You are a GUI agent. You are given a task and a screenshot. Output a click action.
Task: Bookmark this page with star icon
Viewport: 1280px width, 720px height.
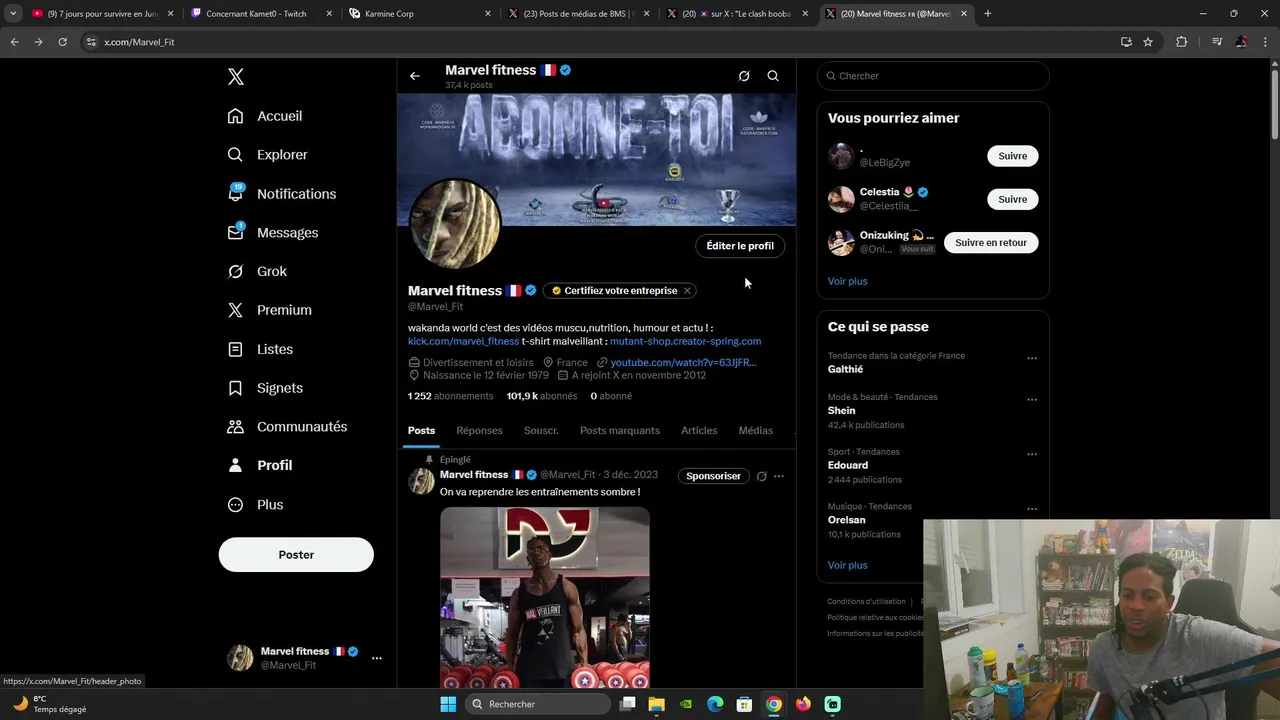(1148, 42)
